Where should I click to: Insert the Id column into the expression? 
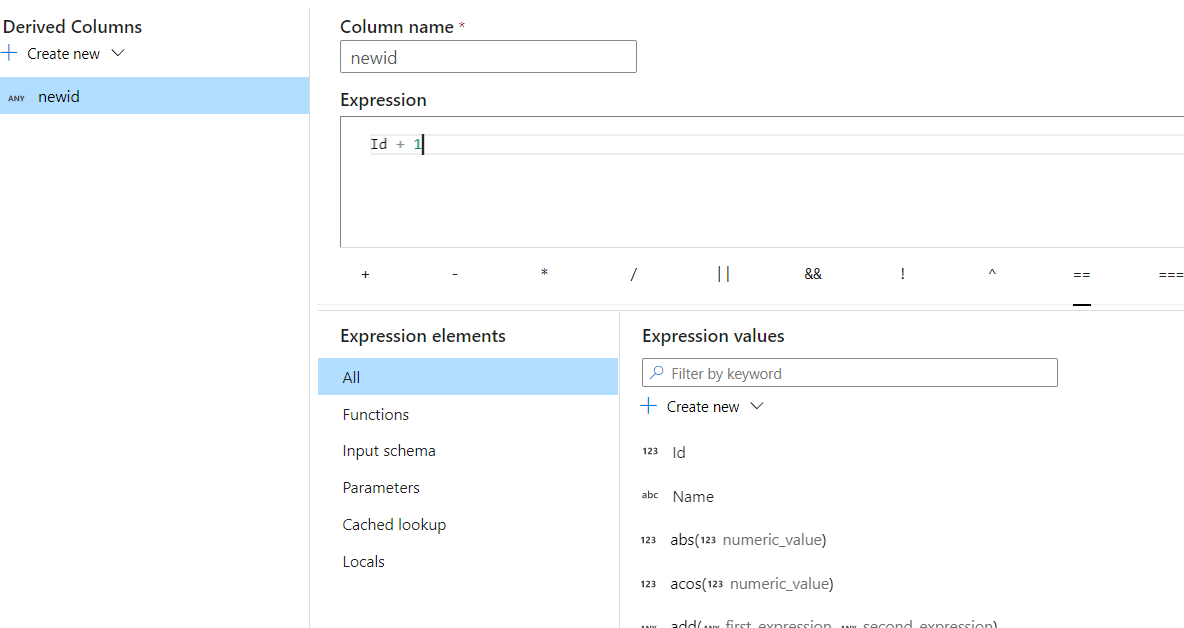click(679, 452)
